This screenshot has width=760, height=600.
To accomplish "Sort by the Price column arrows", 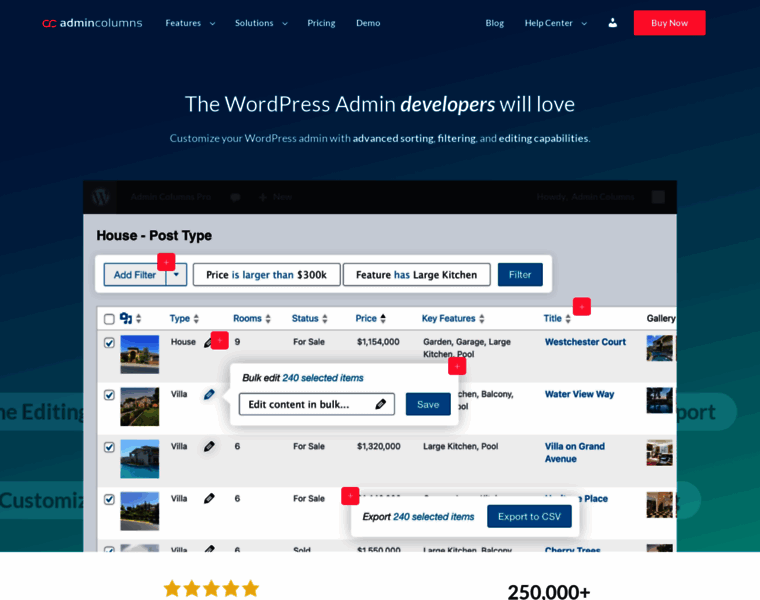I will [383, 318].
